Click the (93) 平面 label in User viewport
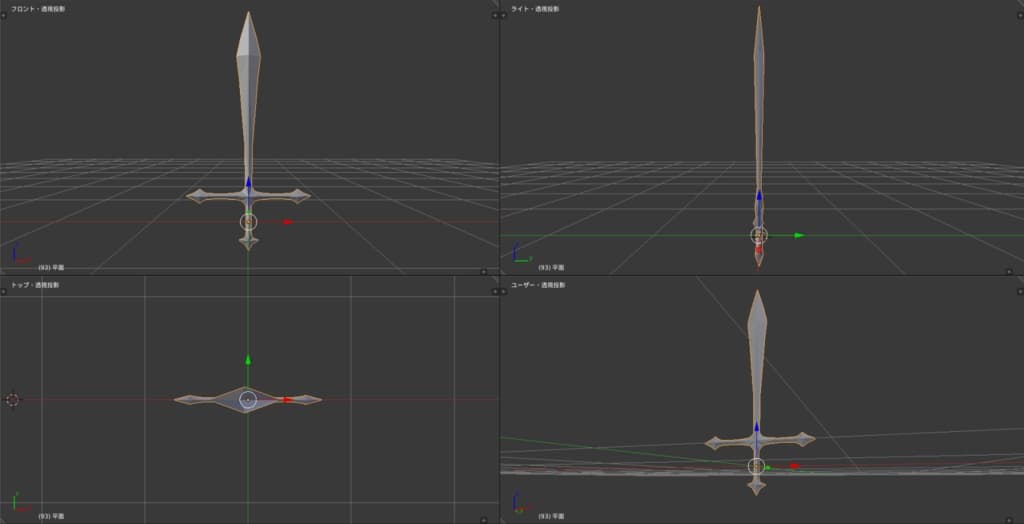The image size is (1024, 524). [x=552, y=516]
